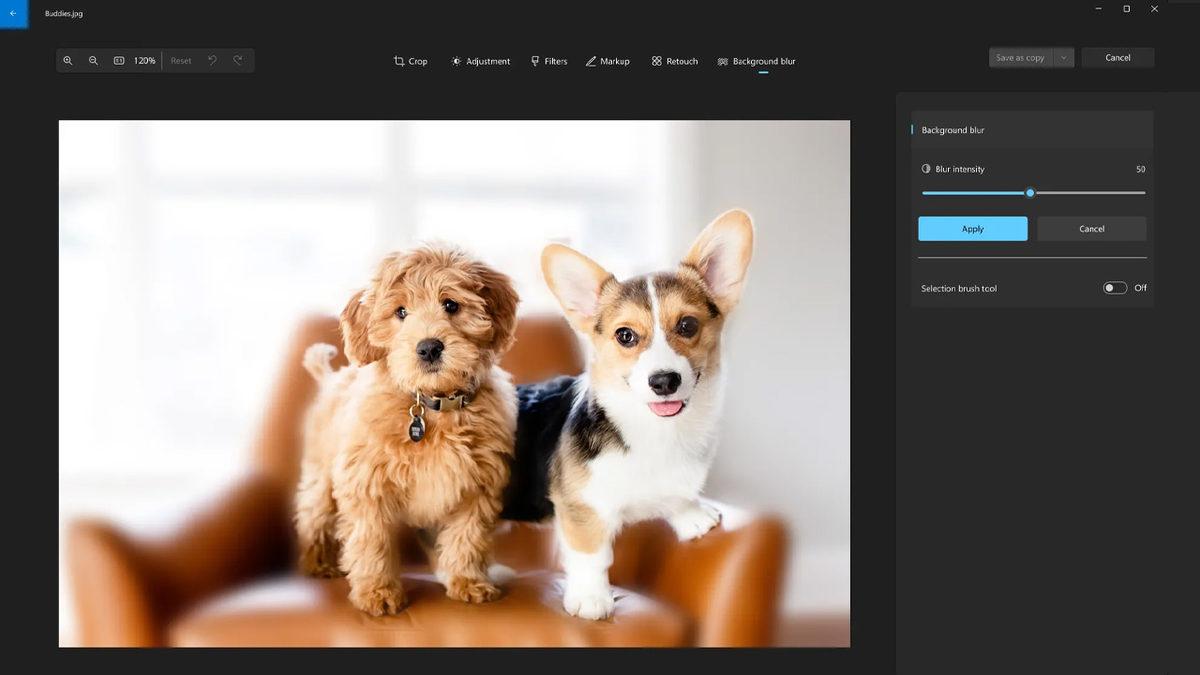
Task: Select the Background blur tab
Action: [x=756, y=61]
